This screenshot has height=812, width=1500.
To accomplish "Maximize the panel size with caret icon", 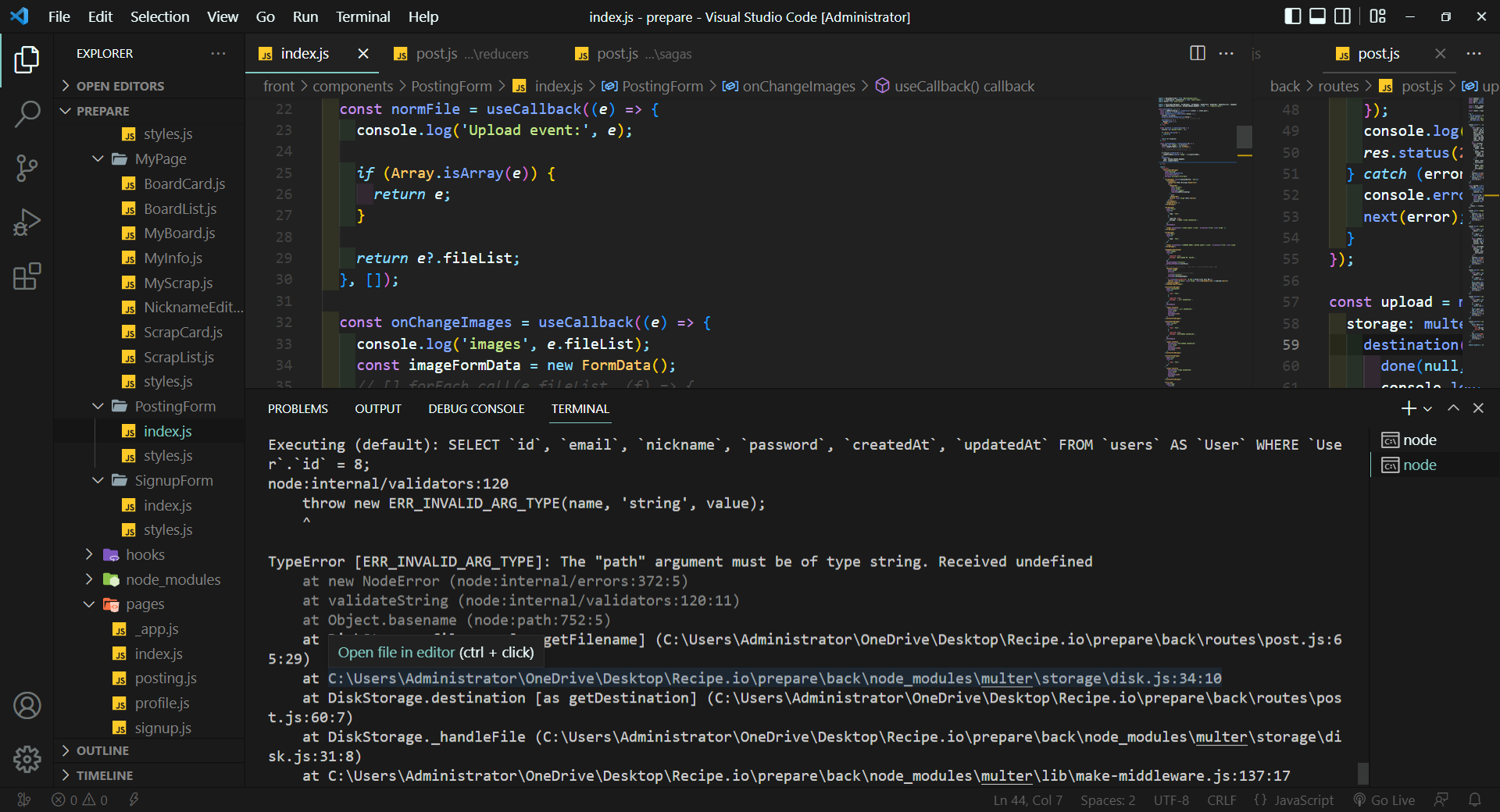I will [1453, 408].
